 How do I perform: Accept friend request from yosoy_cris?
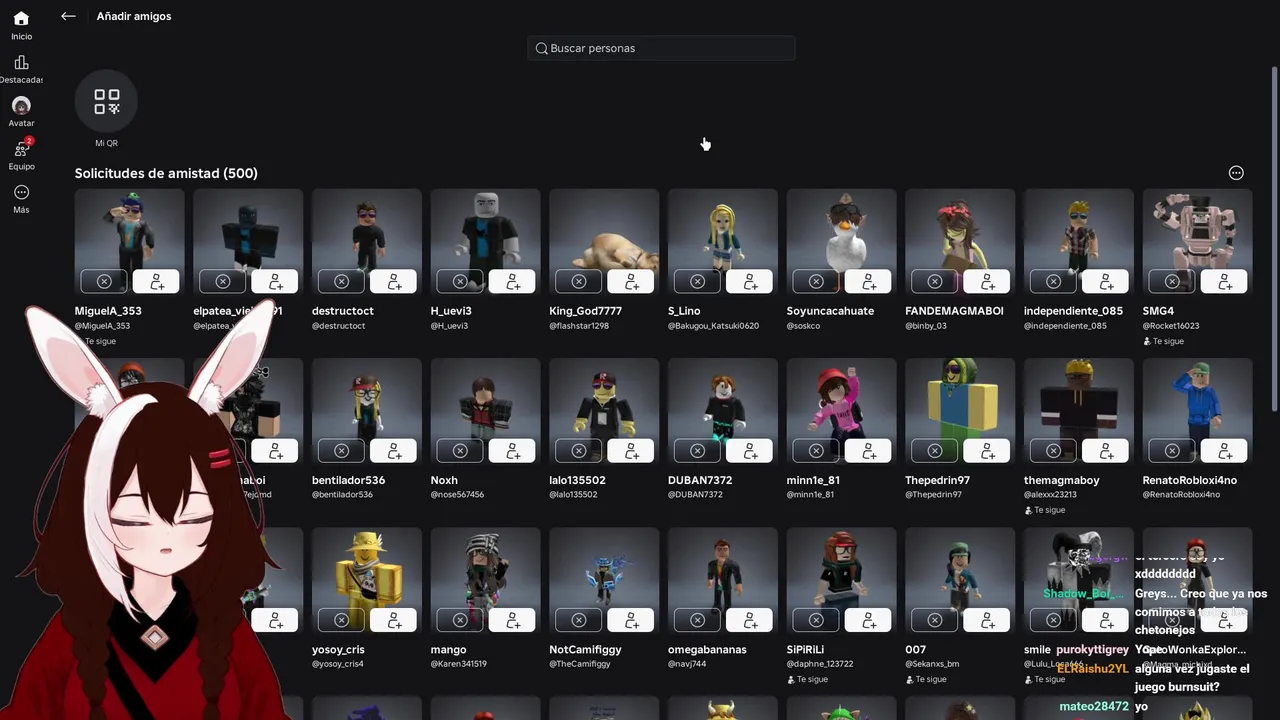[394, 620]
